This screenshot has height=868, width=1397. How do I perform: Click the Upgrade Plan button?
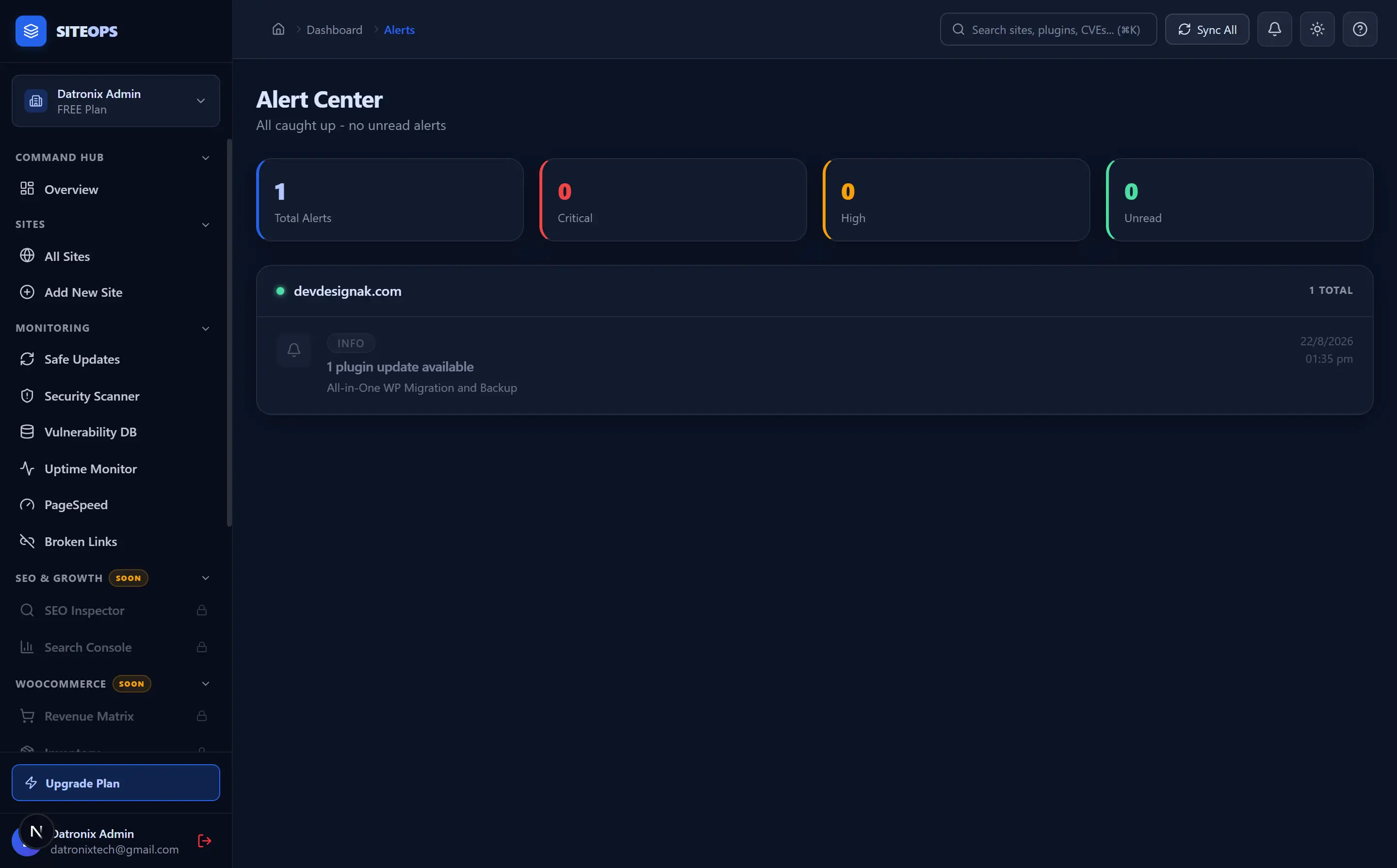click(x=116, y=783)
